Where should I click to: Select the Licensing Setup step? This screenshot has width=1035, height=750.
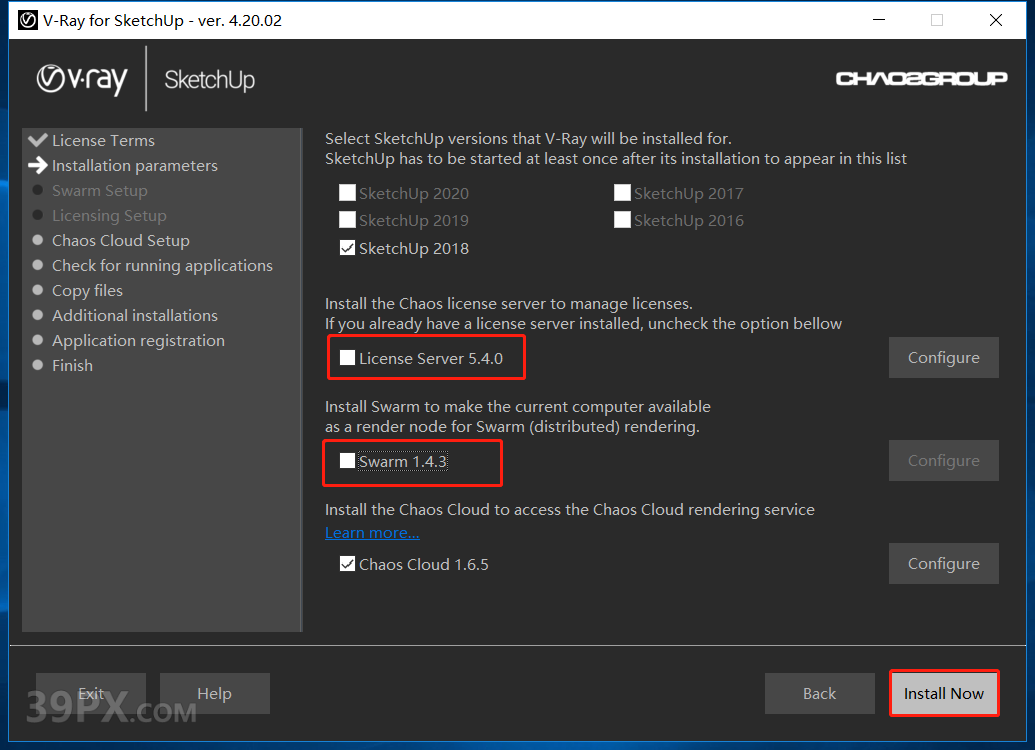[x=109, y=216]
